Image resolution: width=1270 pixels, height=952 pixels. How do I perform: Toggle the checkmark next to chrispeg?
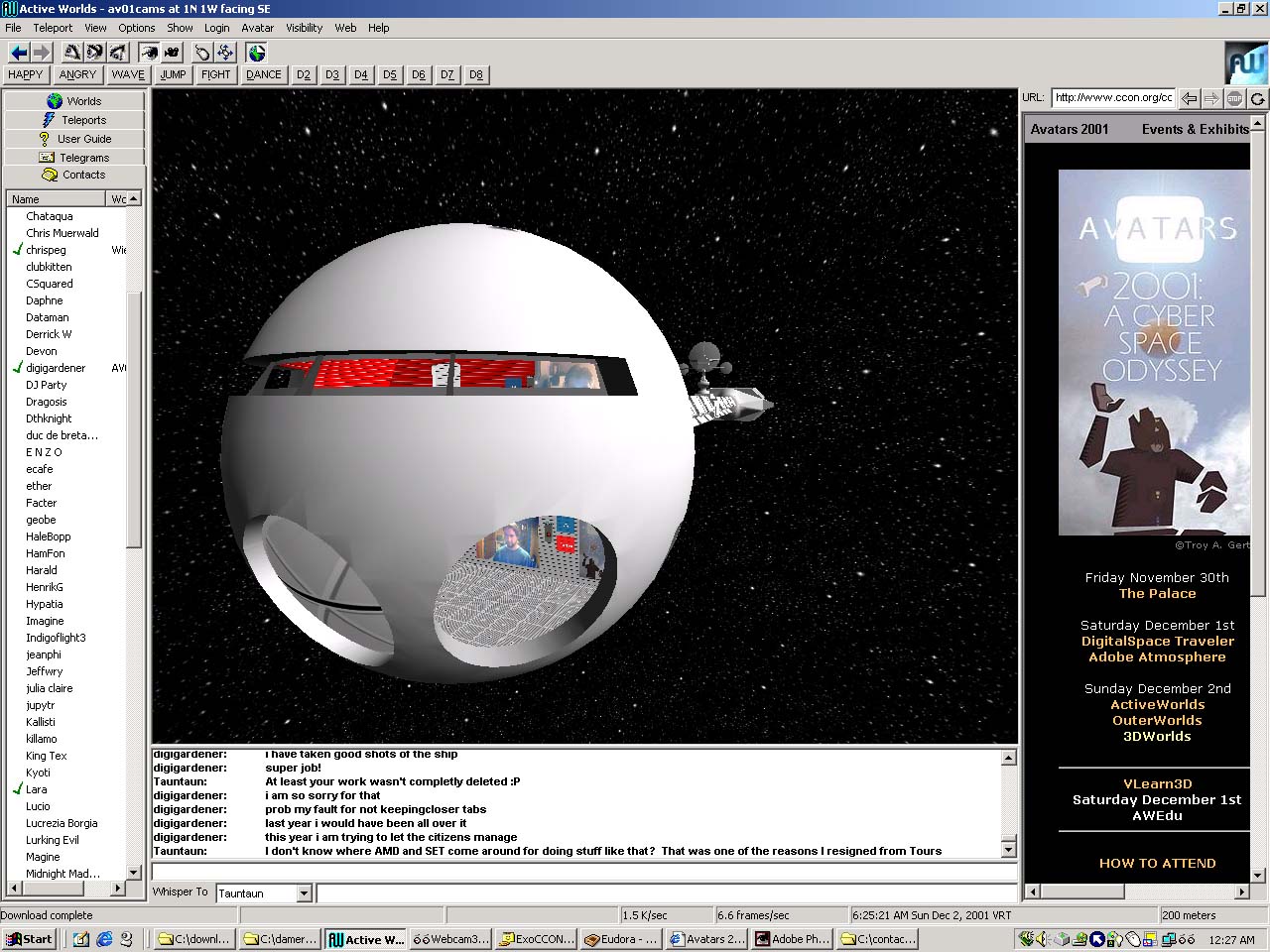[x=17, y=250]
